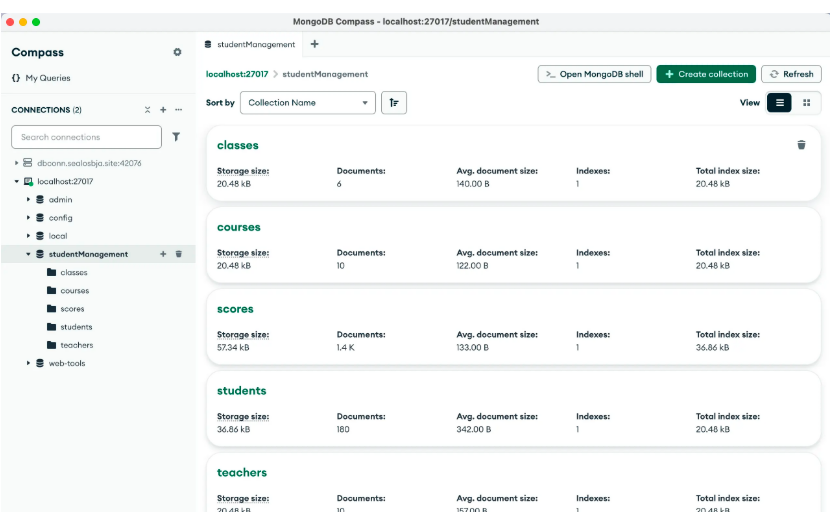Toggle sort order direction
This screenshot has width=830, height=512.
tap(394, 103)
